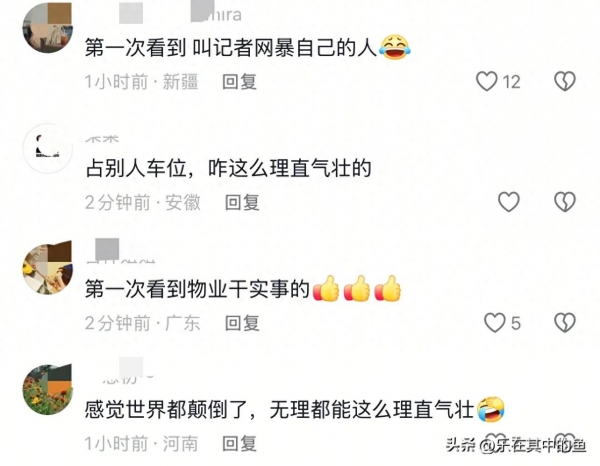Like the Guangdong comment with 5 likes
The image size is (600, 466).
click(495, 323)
